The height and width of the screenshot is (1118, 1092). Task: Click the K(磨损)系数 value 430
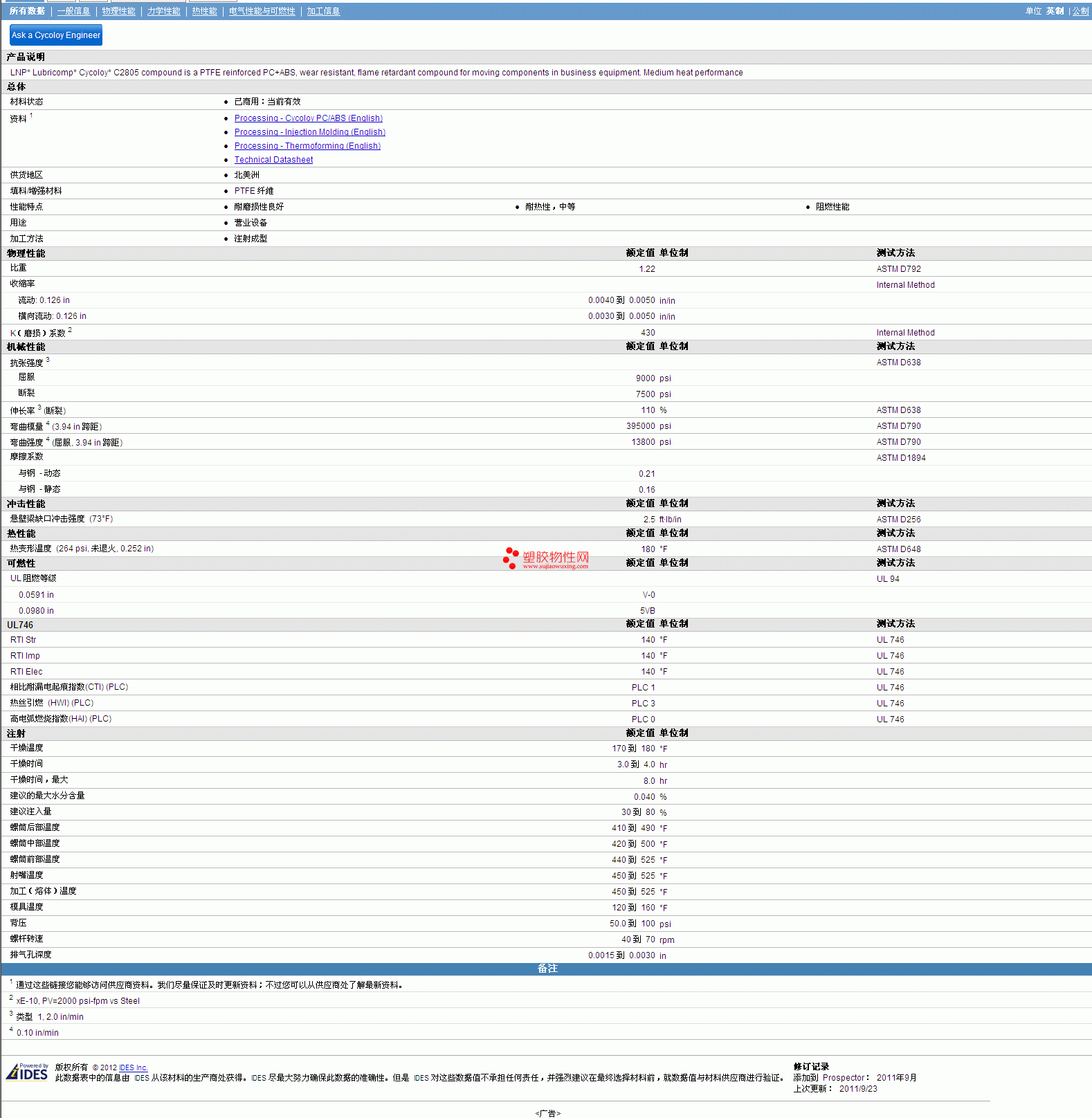[648, 333]
